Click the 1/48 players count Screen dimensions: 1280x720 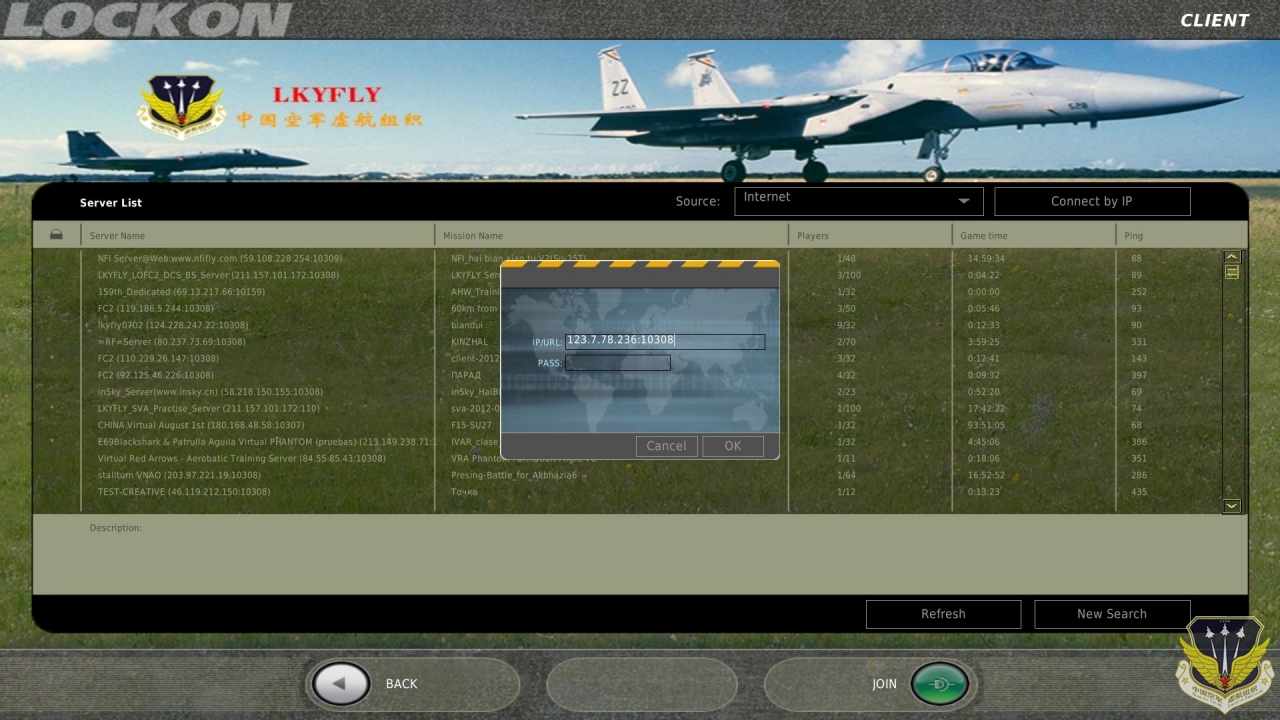(x=847, y=258)
